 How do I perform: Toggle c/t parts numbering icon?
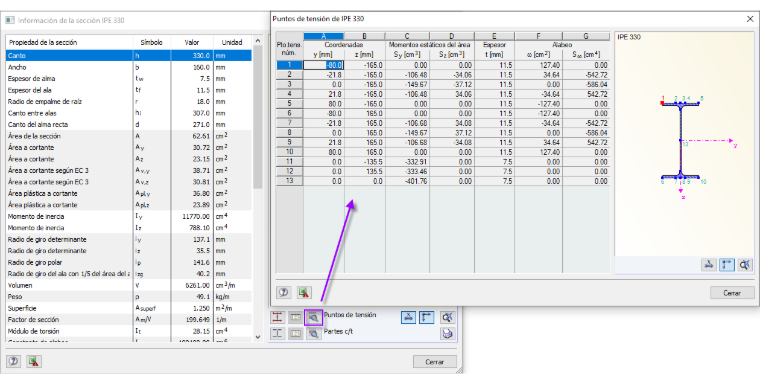pos(296,334)
